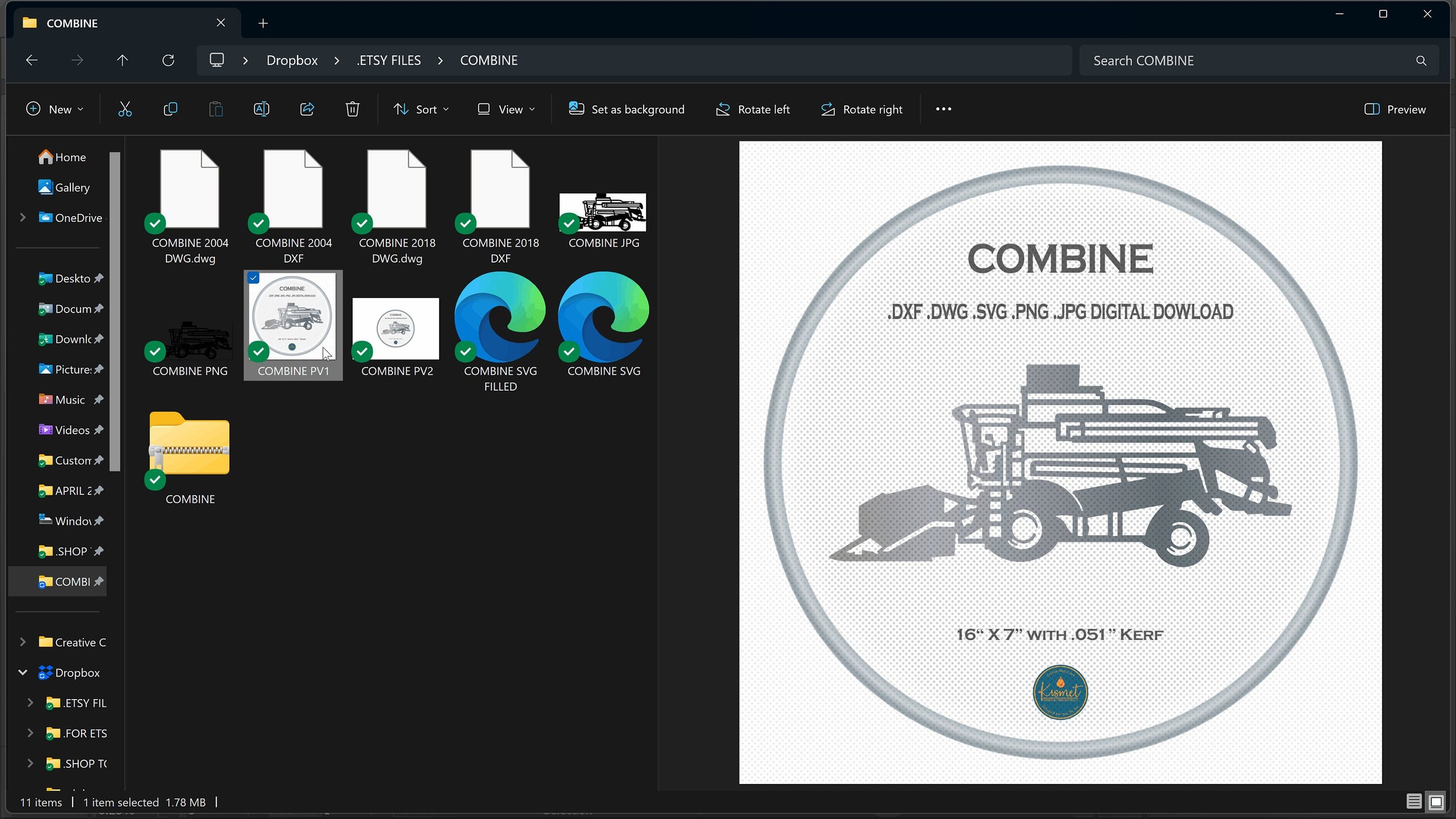Click Rotate left button
This screenshot has height=819, width=1456.
[752, 109]
